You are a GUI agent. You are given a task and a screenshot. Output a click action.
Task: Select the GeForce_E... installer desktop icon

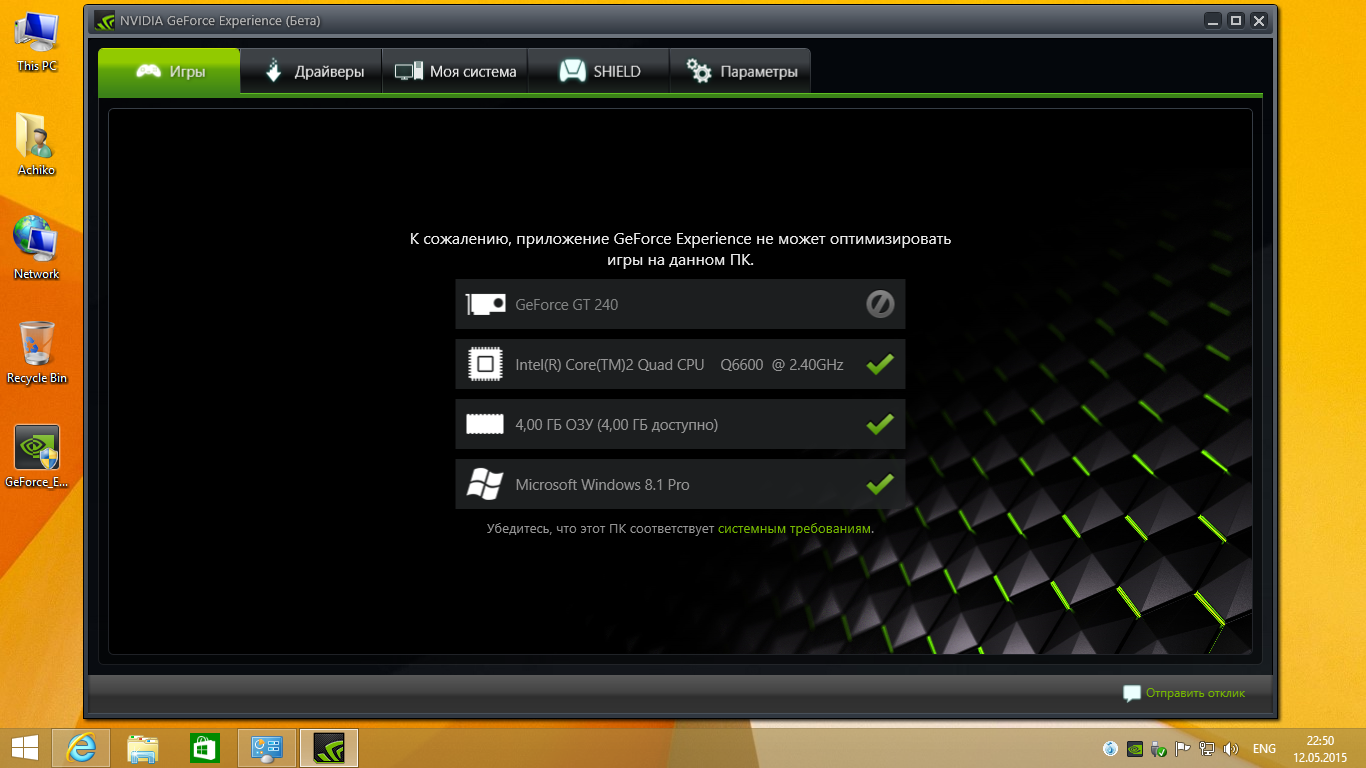(37, 457)
